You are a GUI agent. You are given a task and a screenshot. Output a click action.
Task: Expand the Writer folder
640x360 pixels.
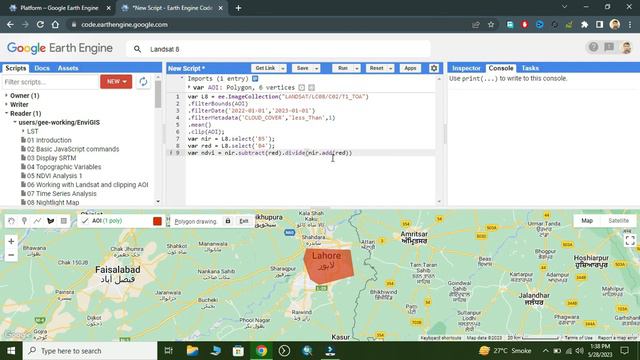[6, 104]
